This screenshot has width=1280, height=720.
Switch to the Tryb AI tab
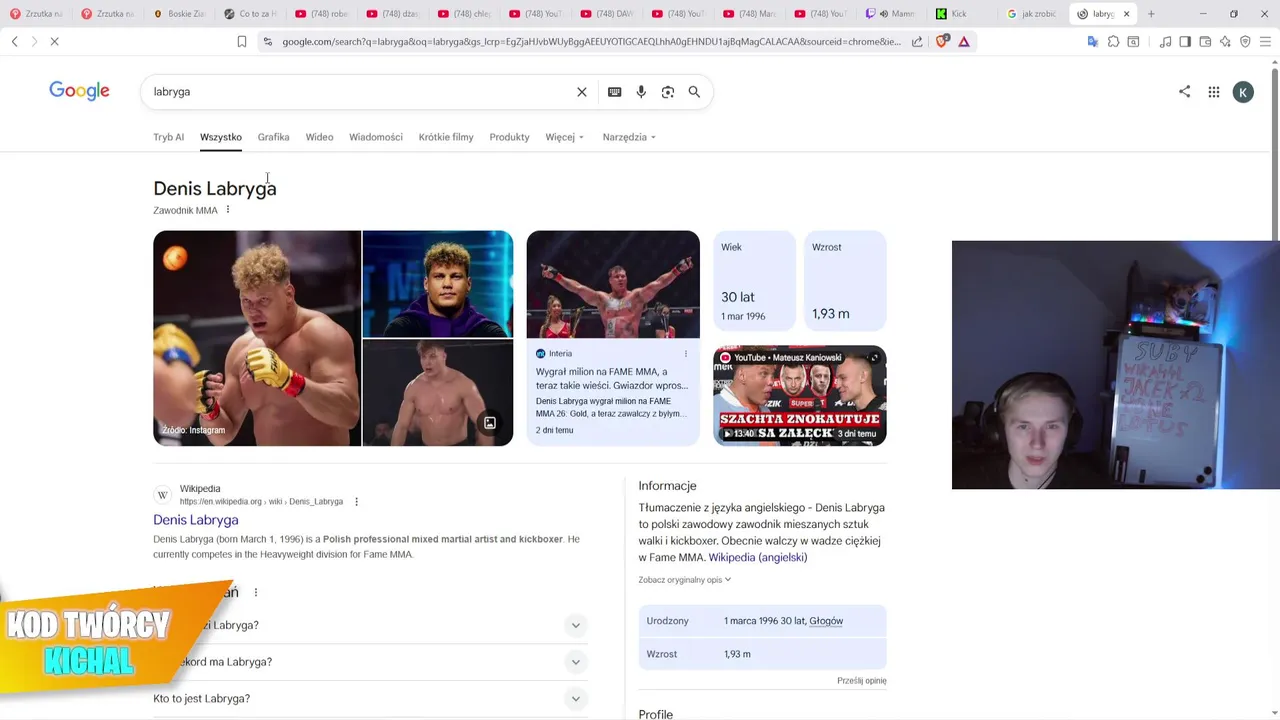coord(168,137)
